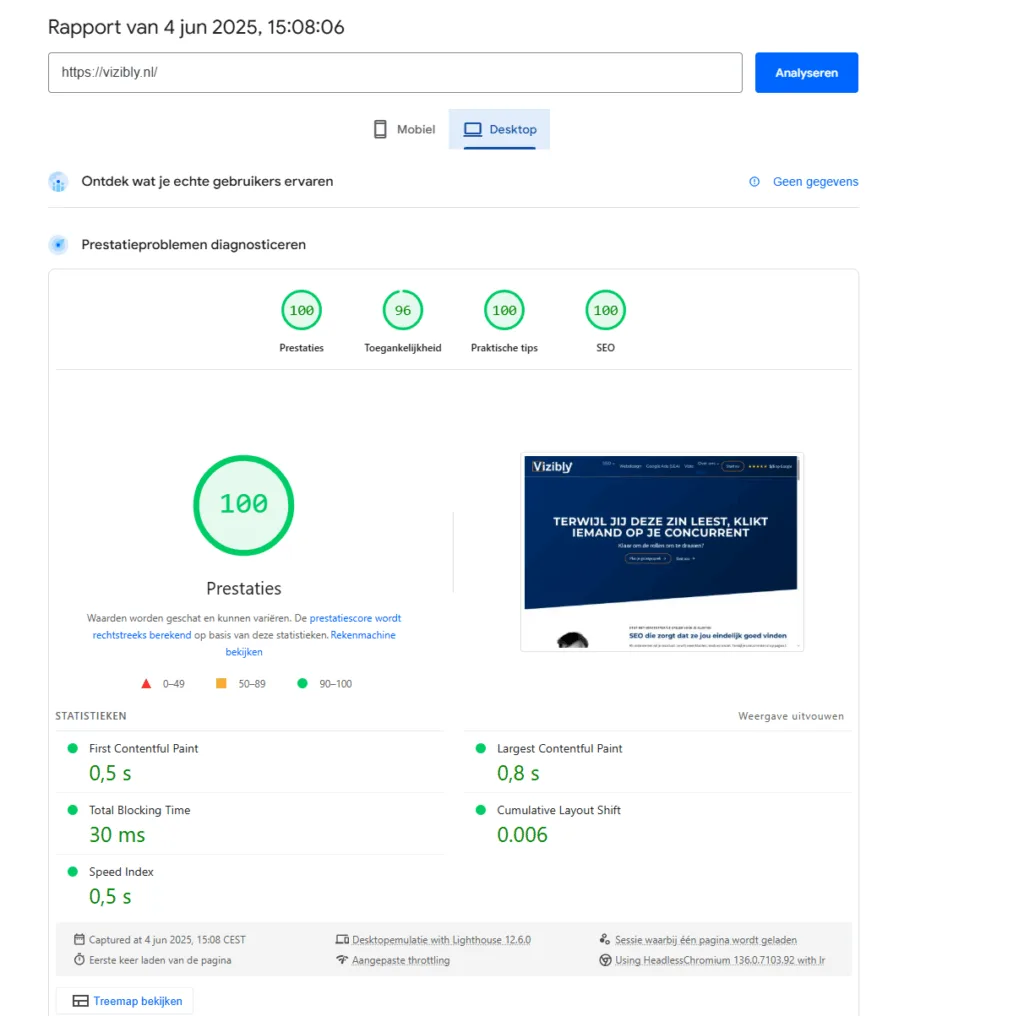Click the large green 100 performance gauge
Image resolution: width=1024 pixels, height=1016 pixels.
pyautogui.click(x=243, y=505)
